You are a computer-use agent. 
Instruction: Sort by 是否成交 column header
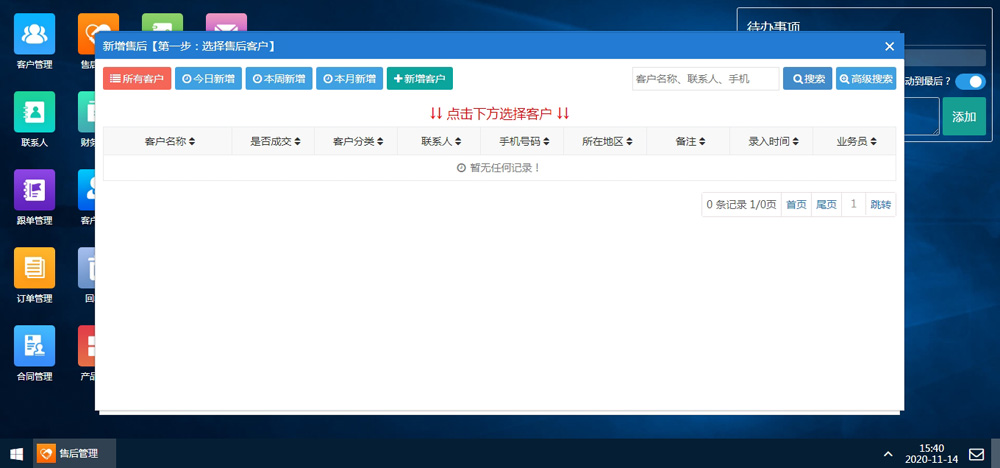coord(274,142)
